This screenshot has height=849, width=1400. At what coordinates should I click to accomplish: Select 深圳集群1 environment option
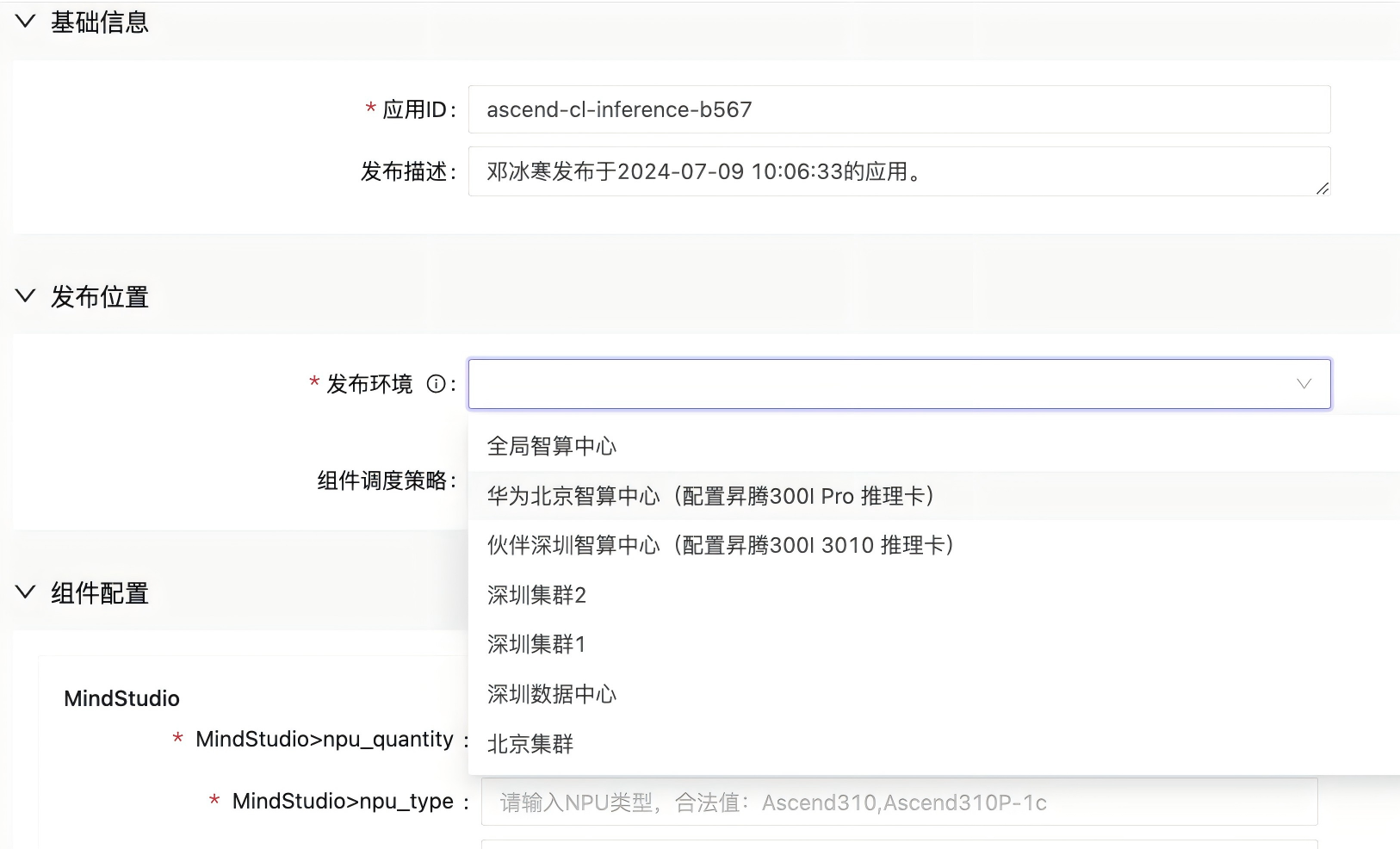click(x=536, y=644)
